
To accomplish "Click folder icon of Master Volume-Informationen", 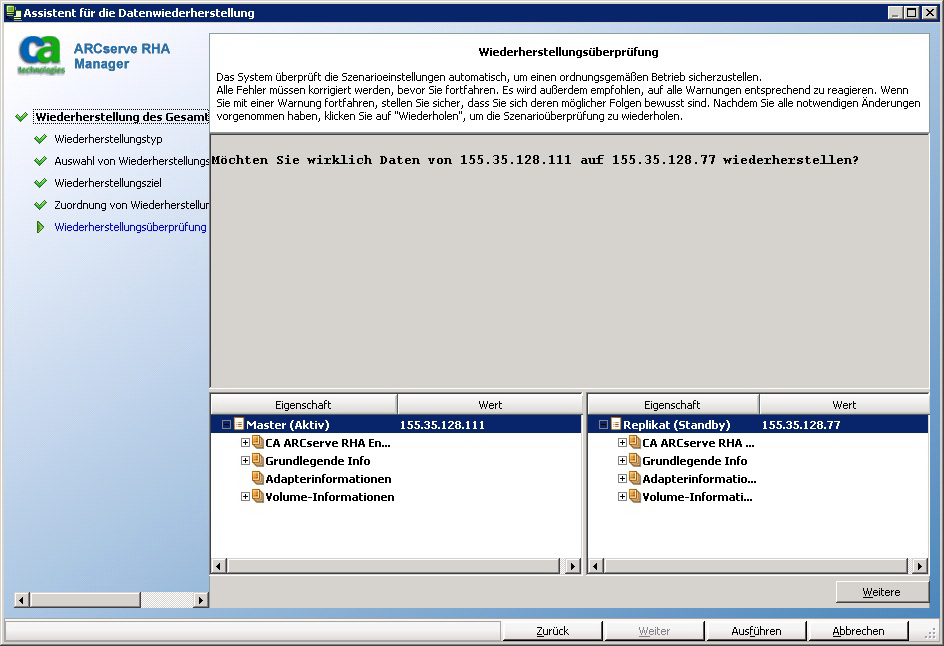I will click(x=258, y=497).
